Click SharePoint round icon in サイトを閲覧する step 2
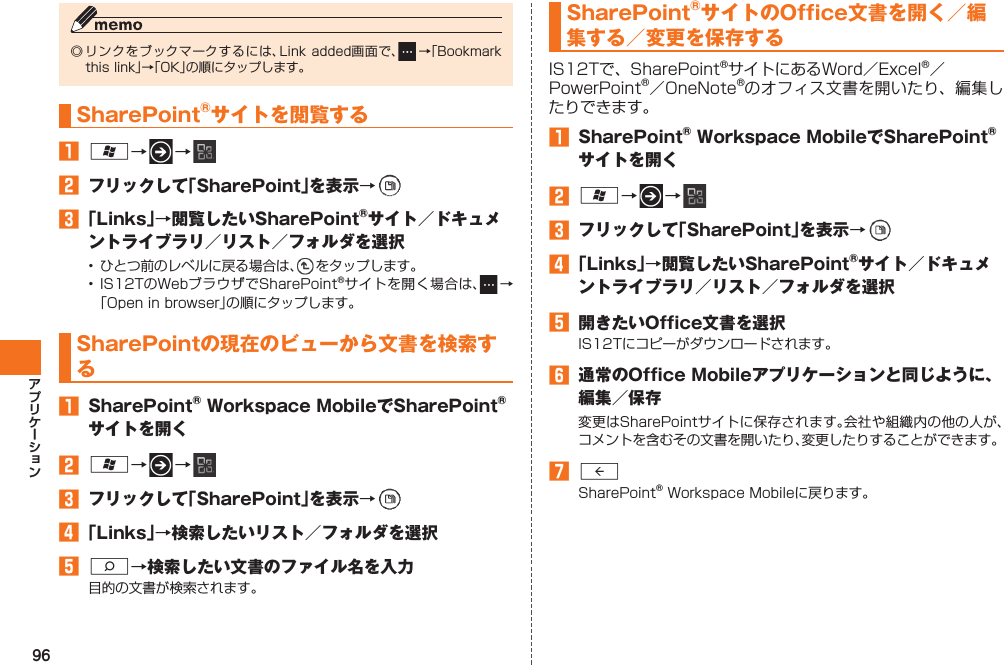 (389, 186)
